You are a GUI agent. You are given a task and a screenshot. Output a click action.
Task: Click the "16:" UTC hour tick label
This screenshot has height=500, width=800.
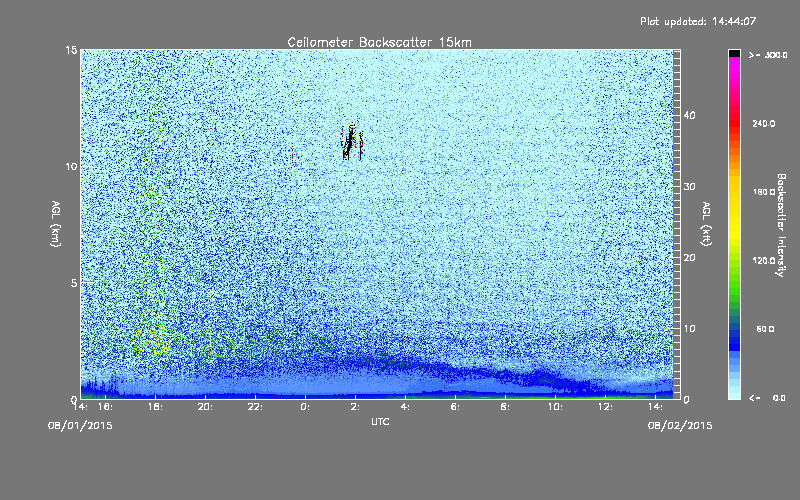(x=105, y=407)
